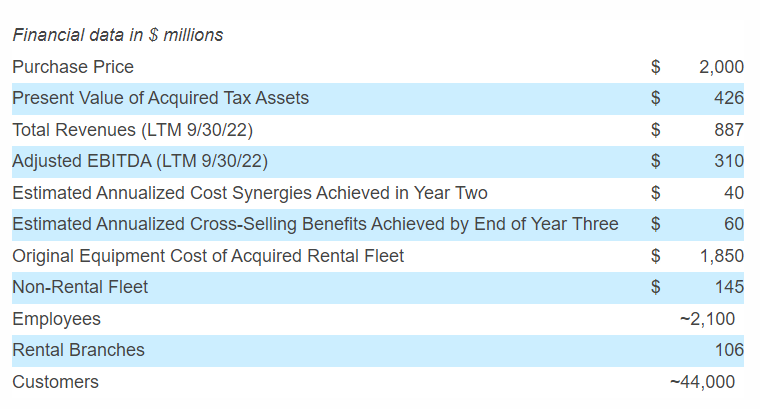This screenshot has height=409, width=760.
Task: Select Original Equipment Cost of Rental Fleet label
Action: tap(208, 256)
